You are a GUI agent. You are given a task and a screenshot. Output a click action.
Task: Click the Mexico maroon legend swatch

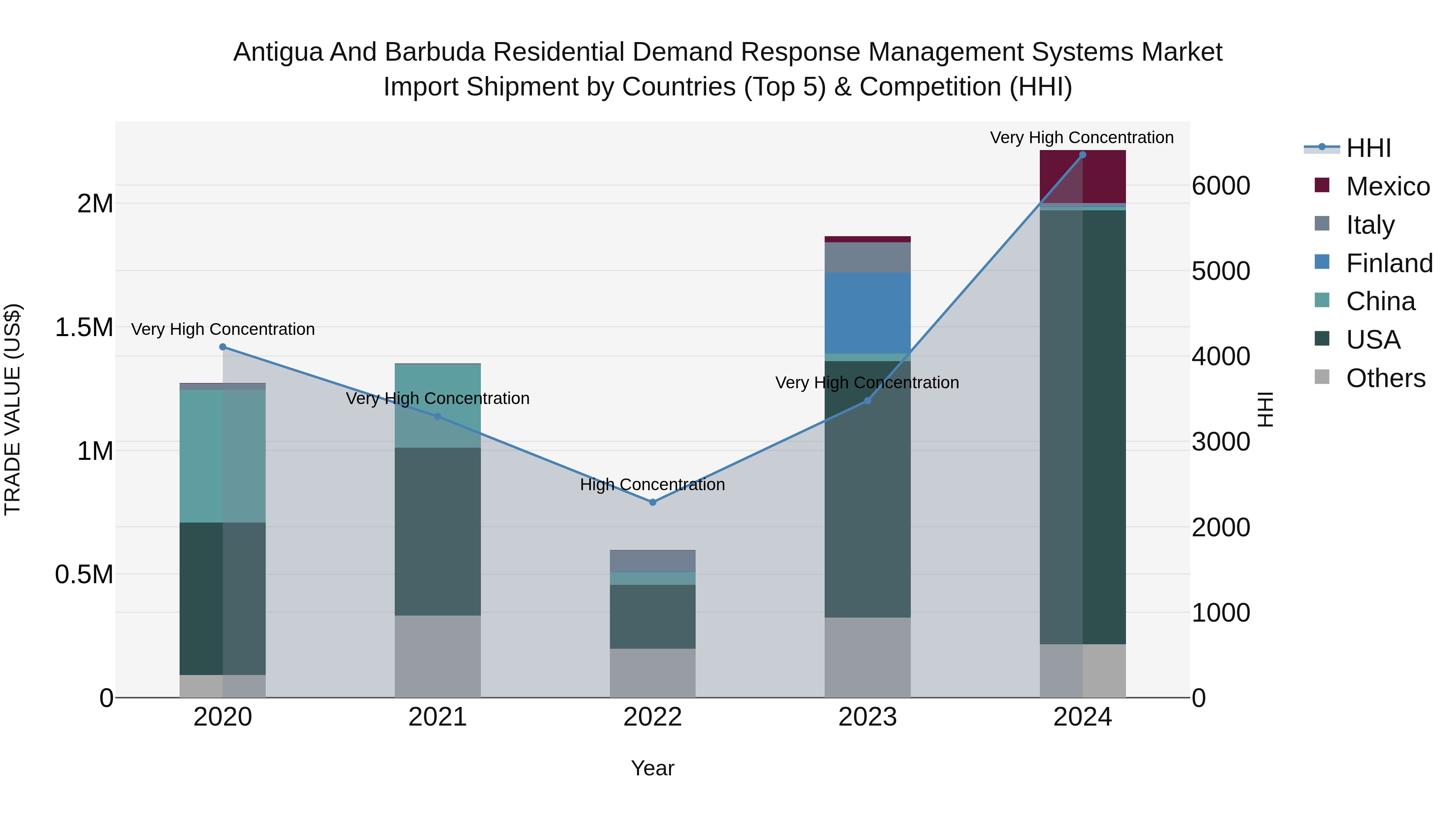tap(1322, 185)
